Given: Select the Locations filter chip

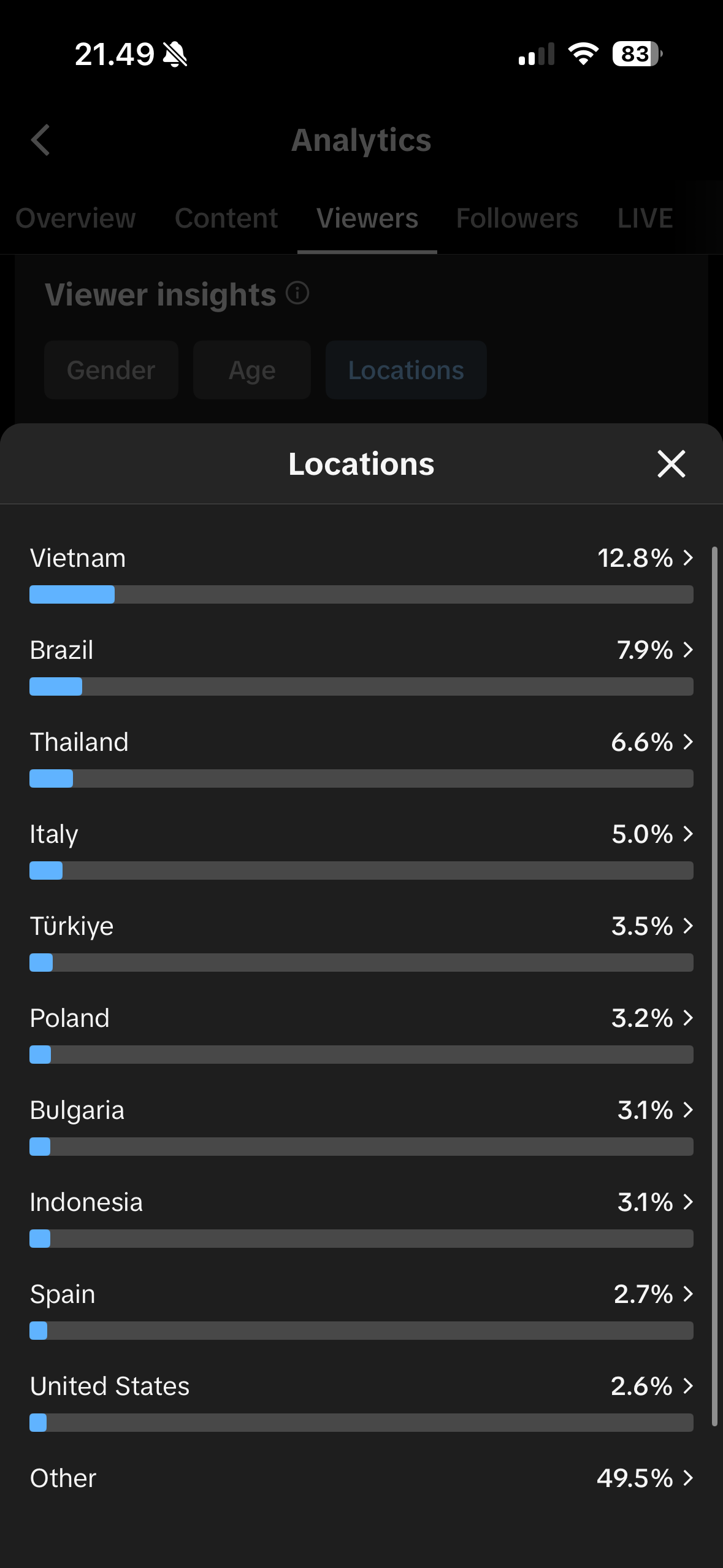Looking at the screenshot, I should pyautogui.click(x=406, y=370).
